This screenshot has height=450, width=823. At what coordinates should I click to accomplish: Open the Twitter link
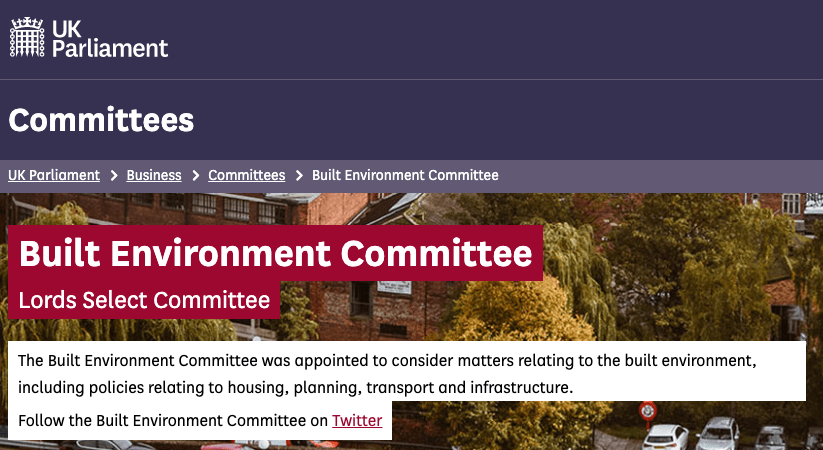[x=357, y=421]
